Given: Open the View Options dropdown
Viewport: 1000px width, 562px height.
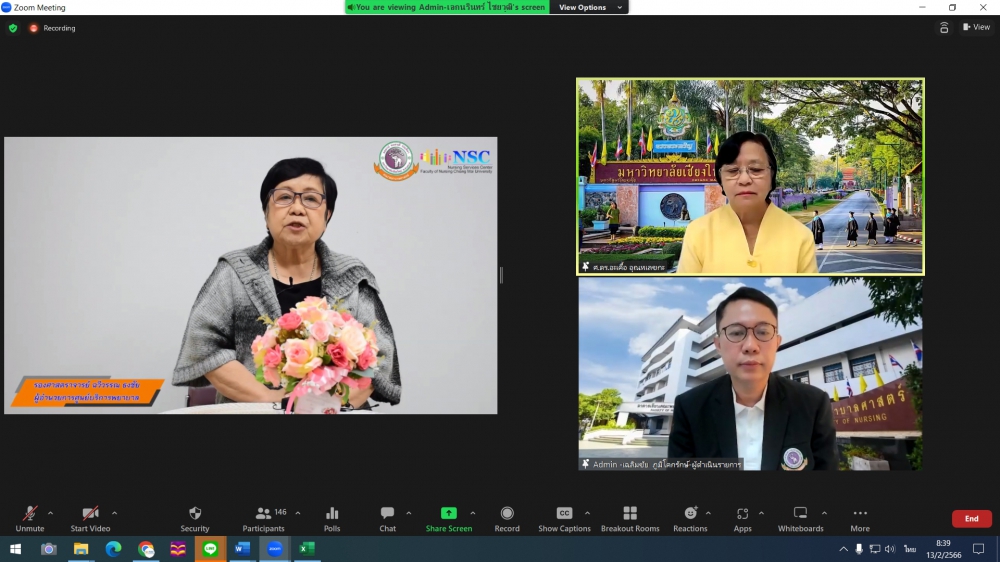Looking at the screenshot, I should (590, 7).
